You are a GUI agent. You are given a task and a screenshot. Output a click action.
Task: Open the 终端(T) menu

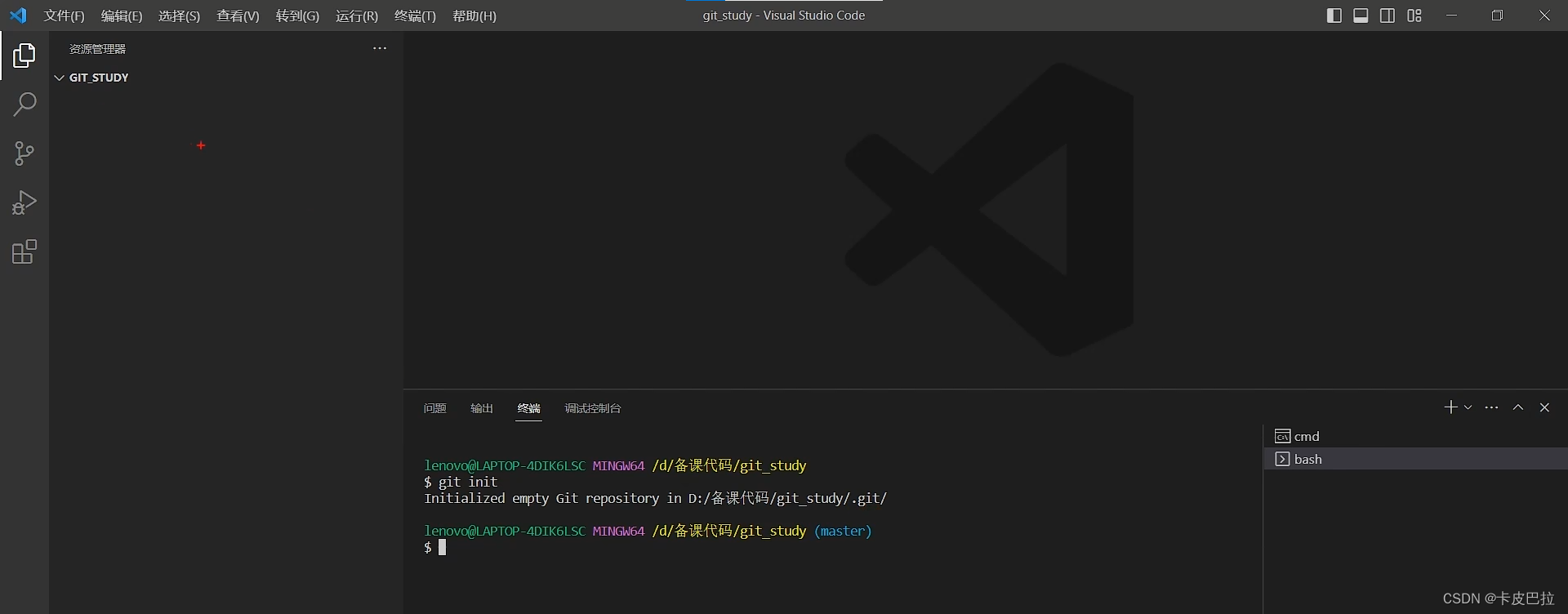coord(415,16)
